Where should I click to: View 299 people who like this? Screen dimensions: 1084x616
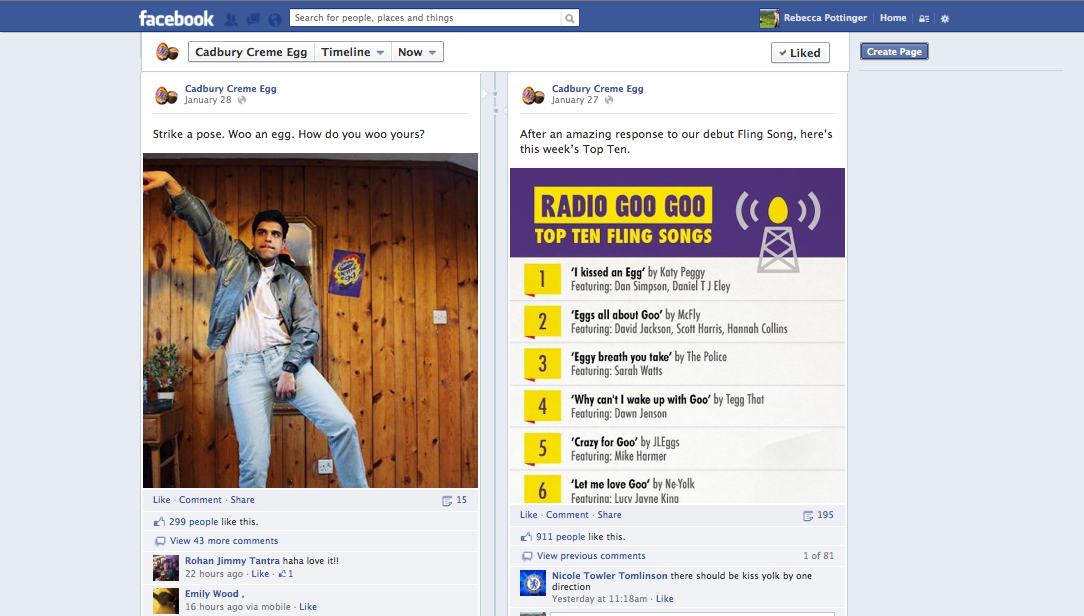click(194, 522)
